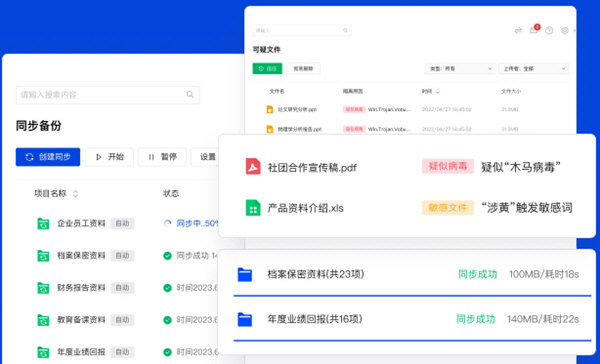Select the 企业员工资料 sync folder icon
The width and height of the screenshot is (600, 364).
pos(43,224)
